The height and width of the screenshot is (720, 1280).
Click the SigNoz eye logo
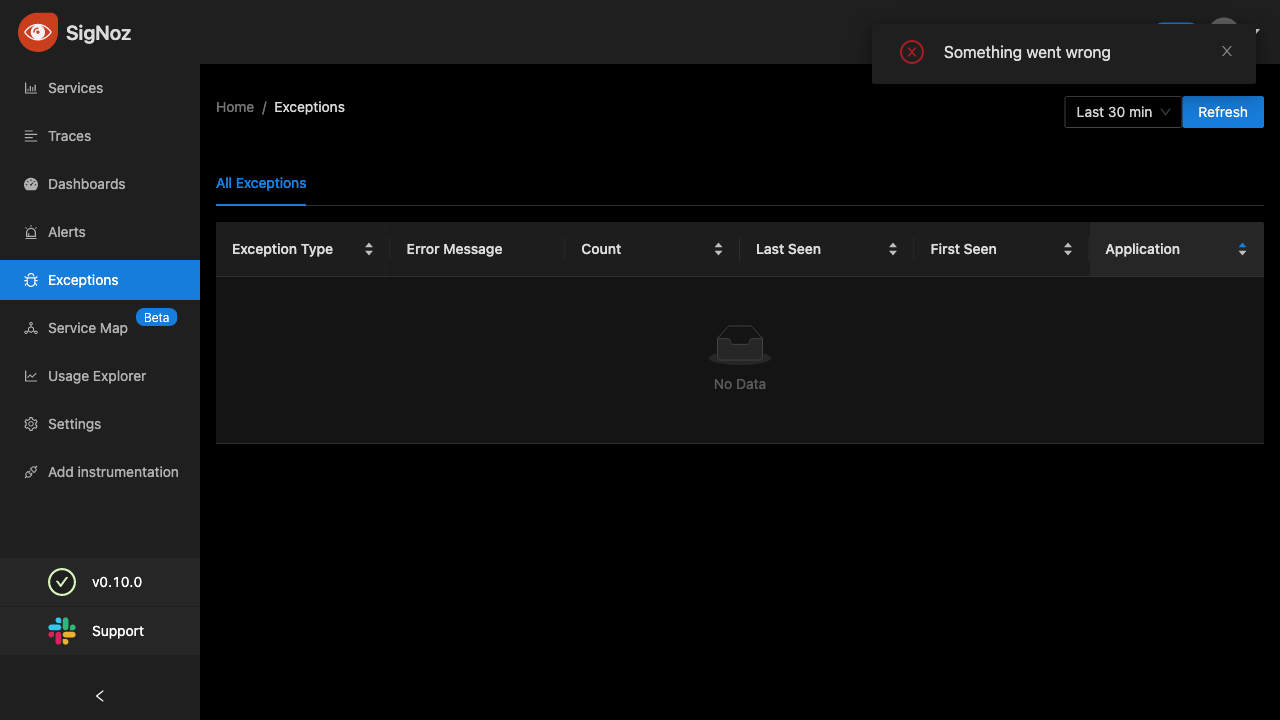point(38,32)
